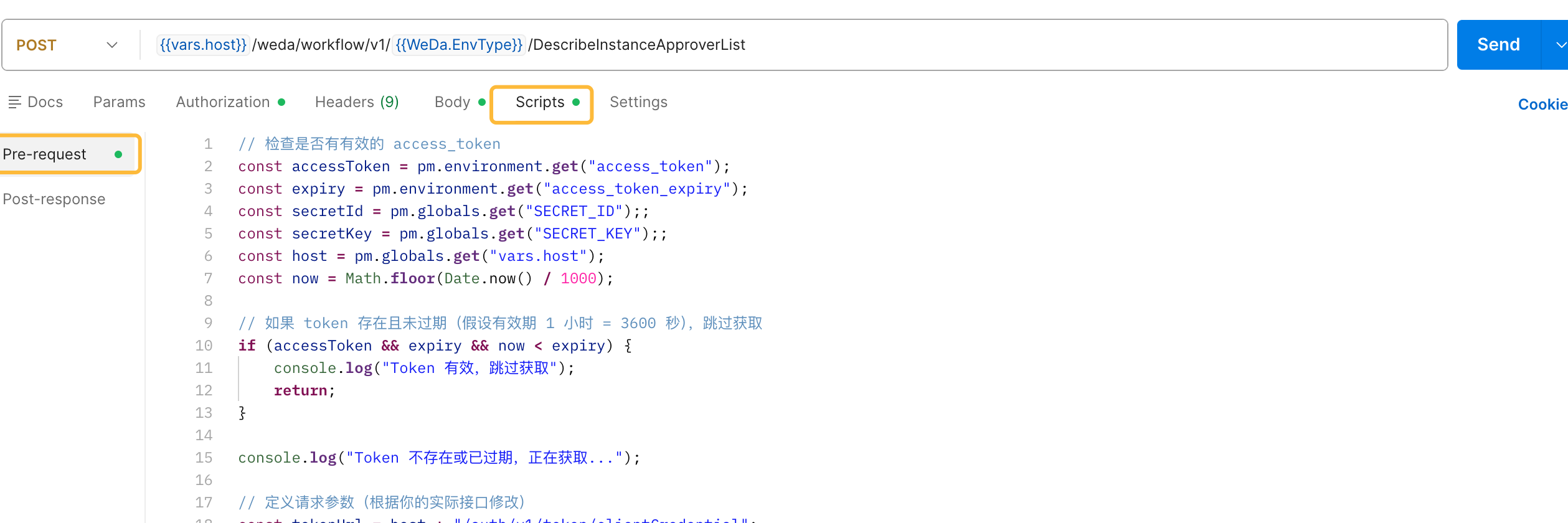This screenshot has height=523, width=1568.
Task: Click line number 1 in the editor gutter
Action: 208,144
